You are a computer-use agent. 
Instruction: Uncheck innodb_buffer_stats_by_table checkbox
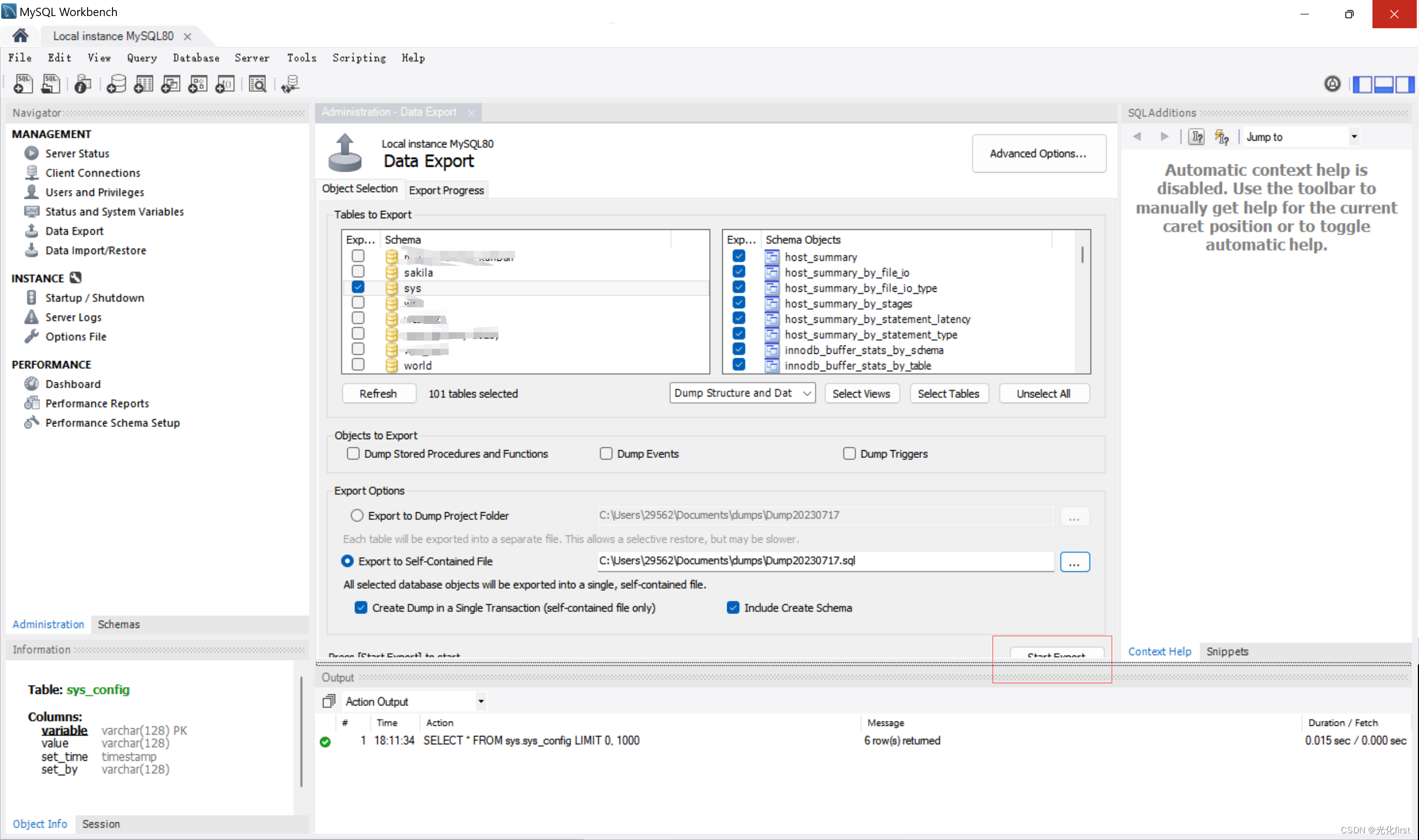click(739, 364)
